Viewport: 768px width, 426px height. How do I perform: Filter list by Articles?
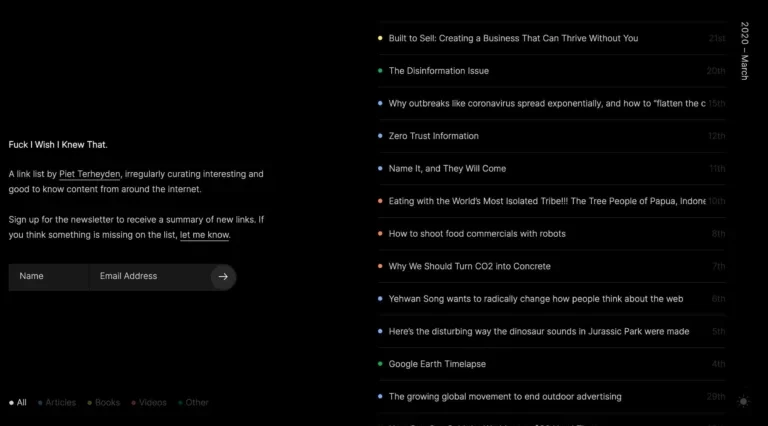click(x=58, y=403)
